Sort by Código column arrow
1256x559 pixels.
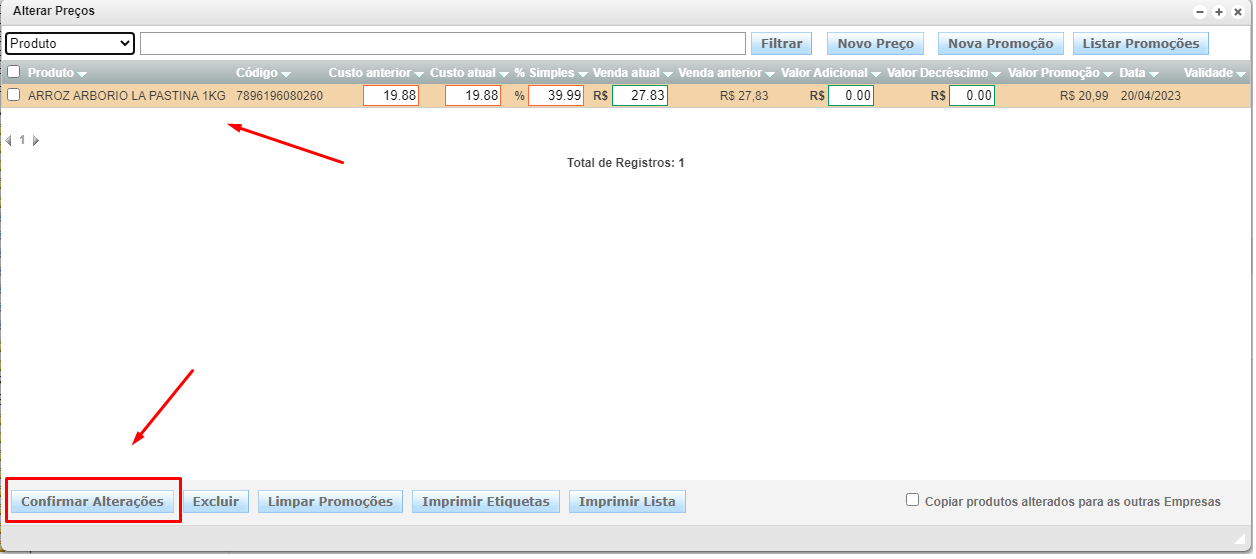[x=286, y=74]
